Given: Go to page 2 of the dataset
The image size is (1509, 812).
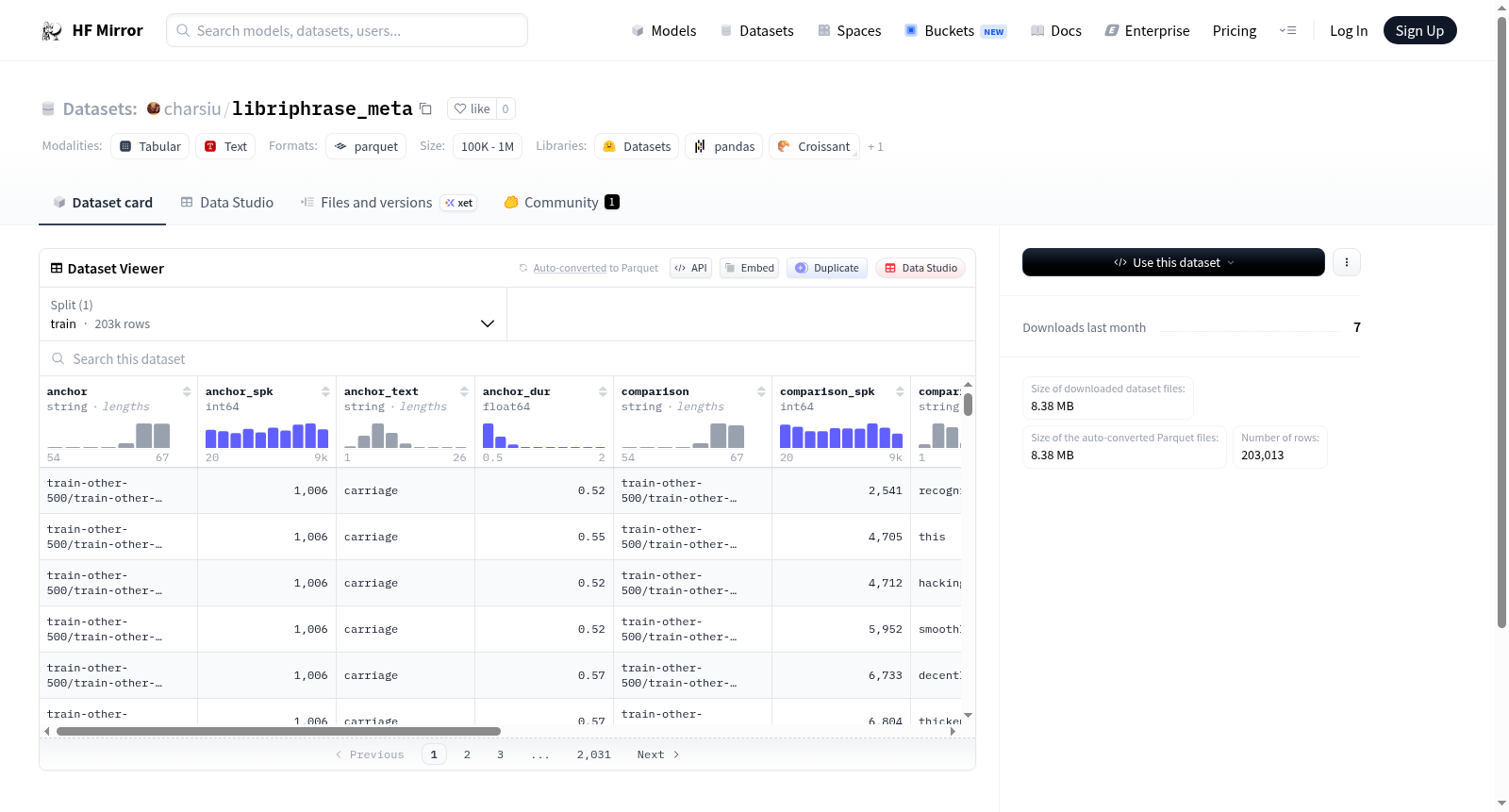Looking at the screenshot, I should click(x=467, y=754).
